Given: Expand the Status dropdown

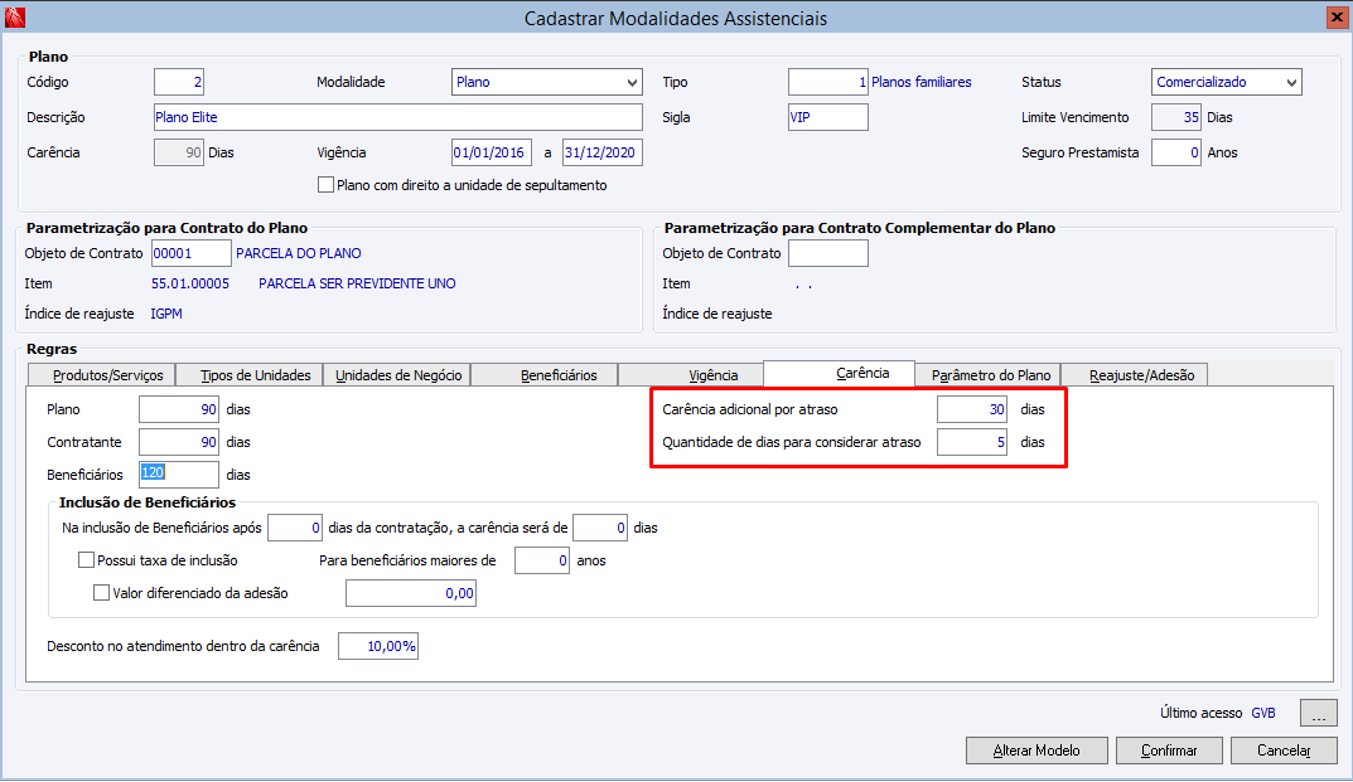Looking at the screenshot, I should pyautogui.click(x=1227, y=82).
